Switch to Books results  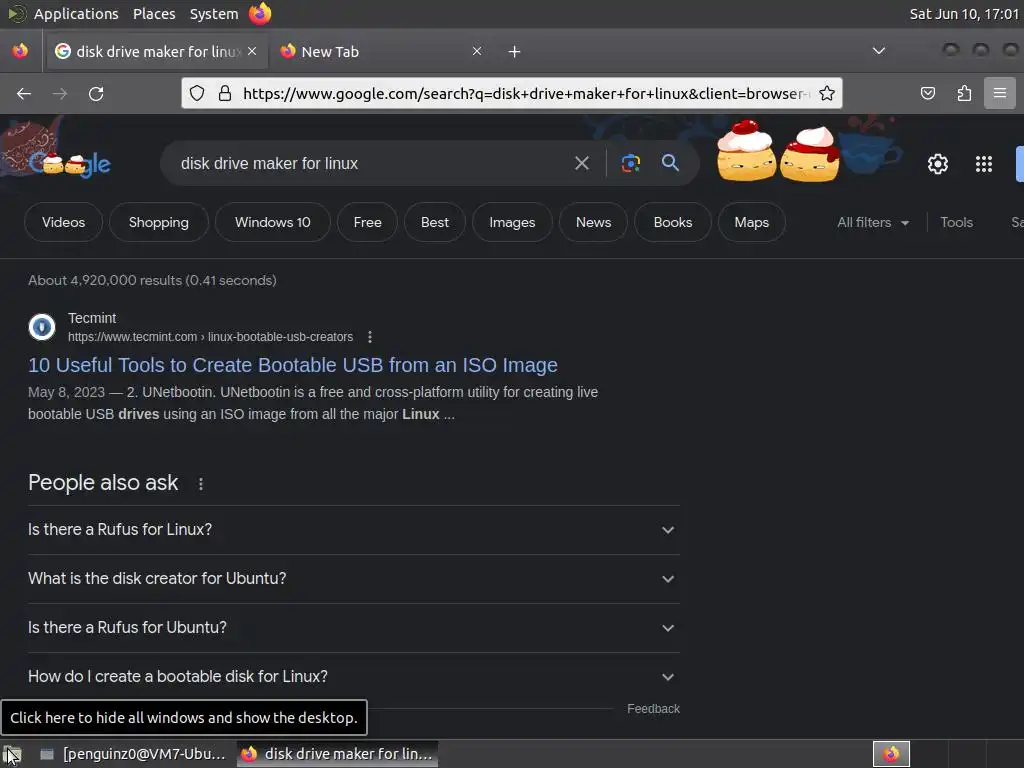pos(673,222)
